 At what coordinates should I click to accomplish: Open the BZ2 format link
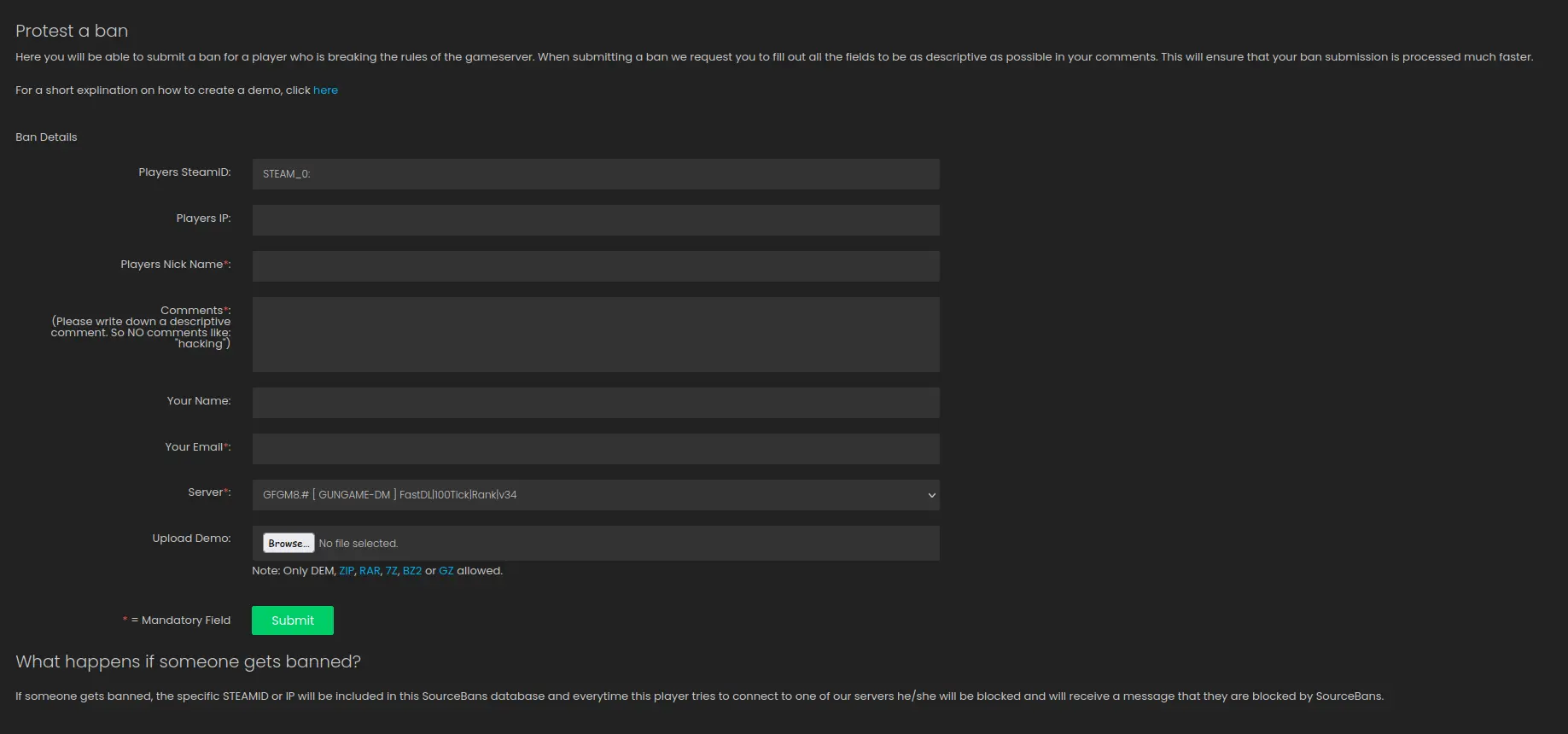[412, 571]
